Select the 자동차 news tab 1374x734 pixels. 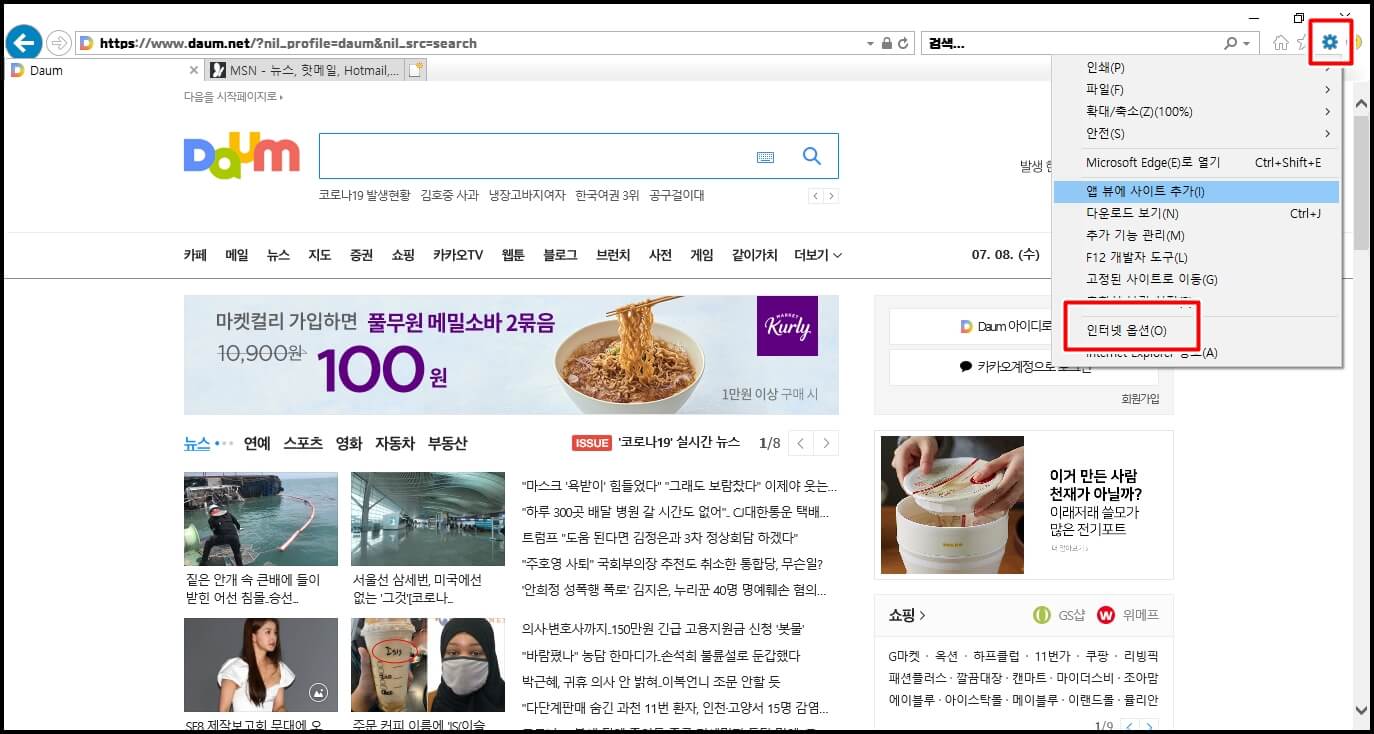[x=395, y=443]
